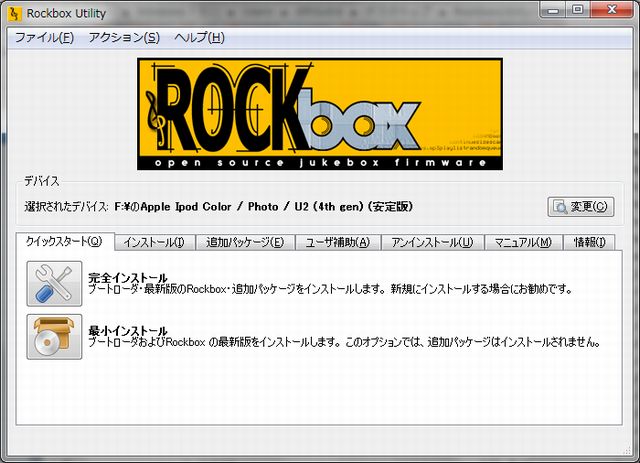Click the minimal install box-and-disc icon
This screenshot has height=463, width=640.
54,337
